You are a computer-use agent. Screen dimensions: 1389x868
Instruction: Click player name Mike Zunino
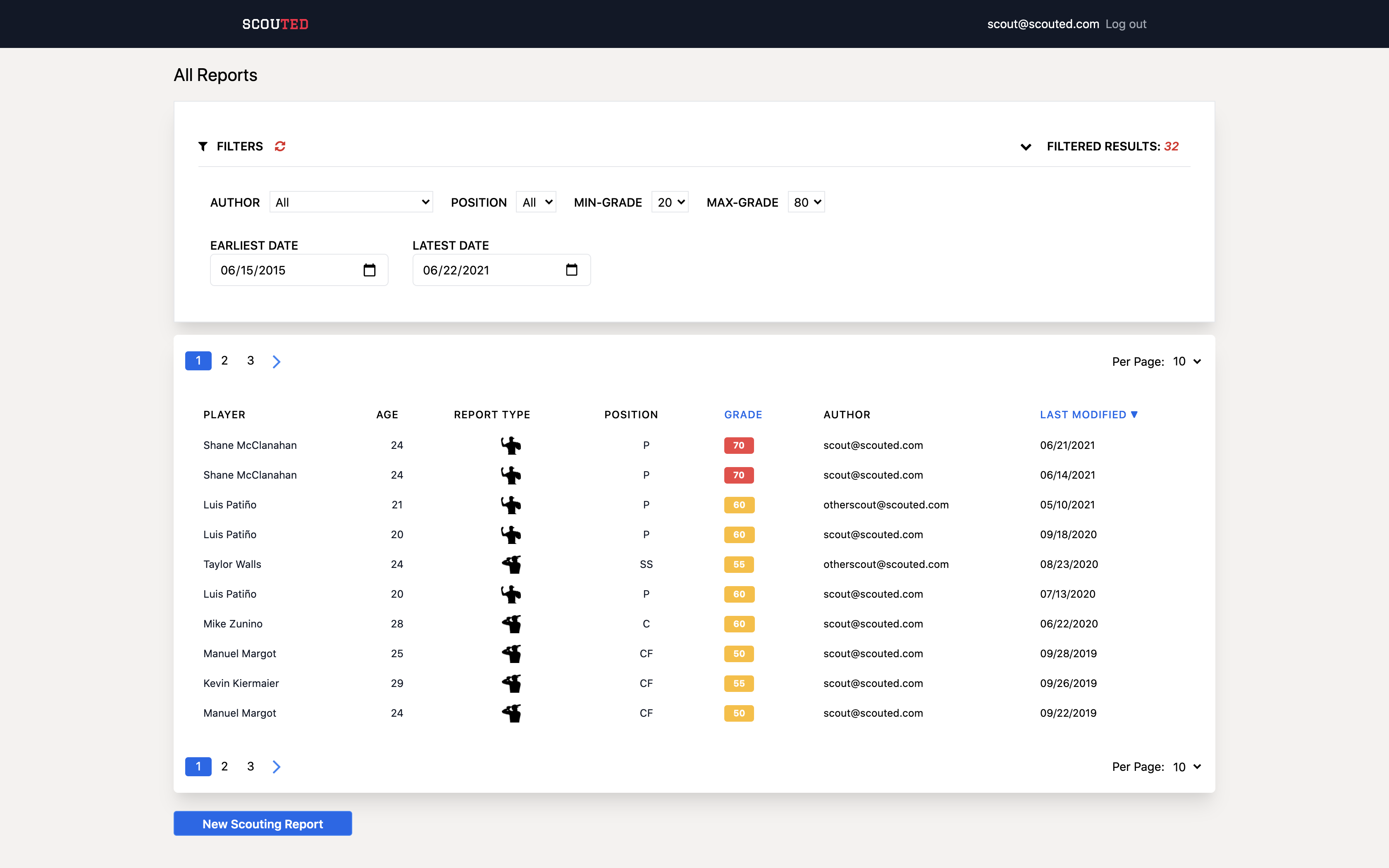[232, 624]
